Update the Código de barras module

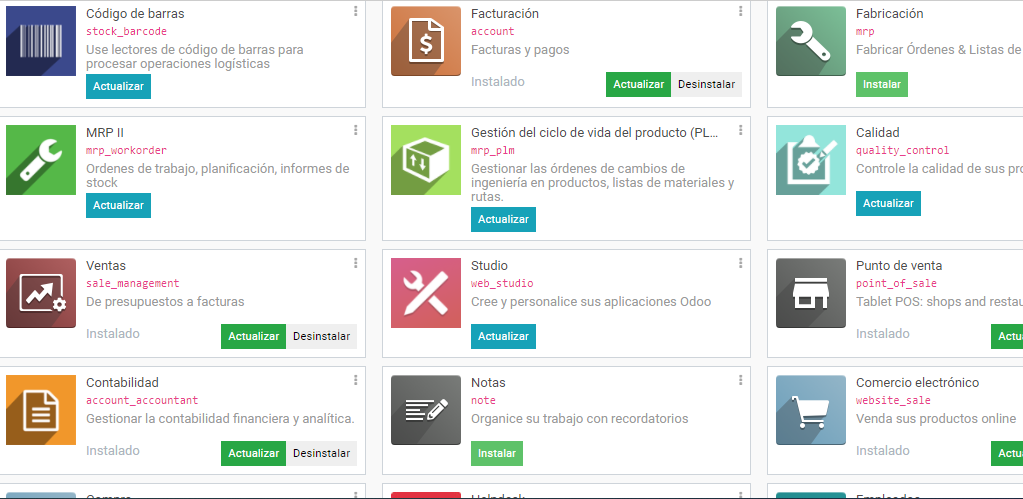(x=118, y=86)
